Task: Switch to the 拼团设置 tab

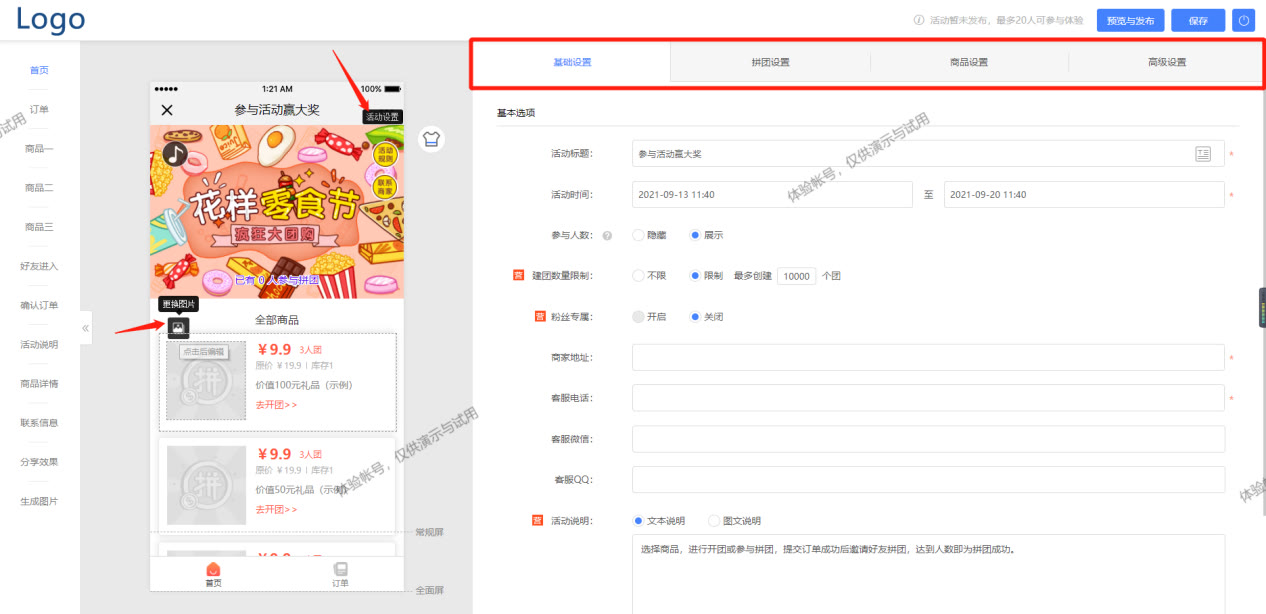Action: [x=770, y=62]
